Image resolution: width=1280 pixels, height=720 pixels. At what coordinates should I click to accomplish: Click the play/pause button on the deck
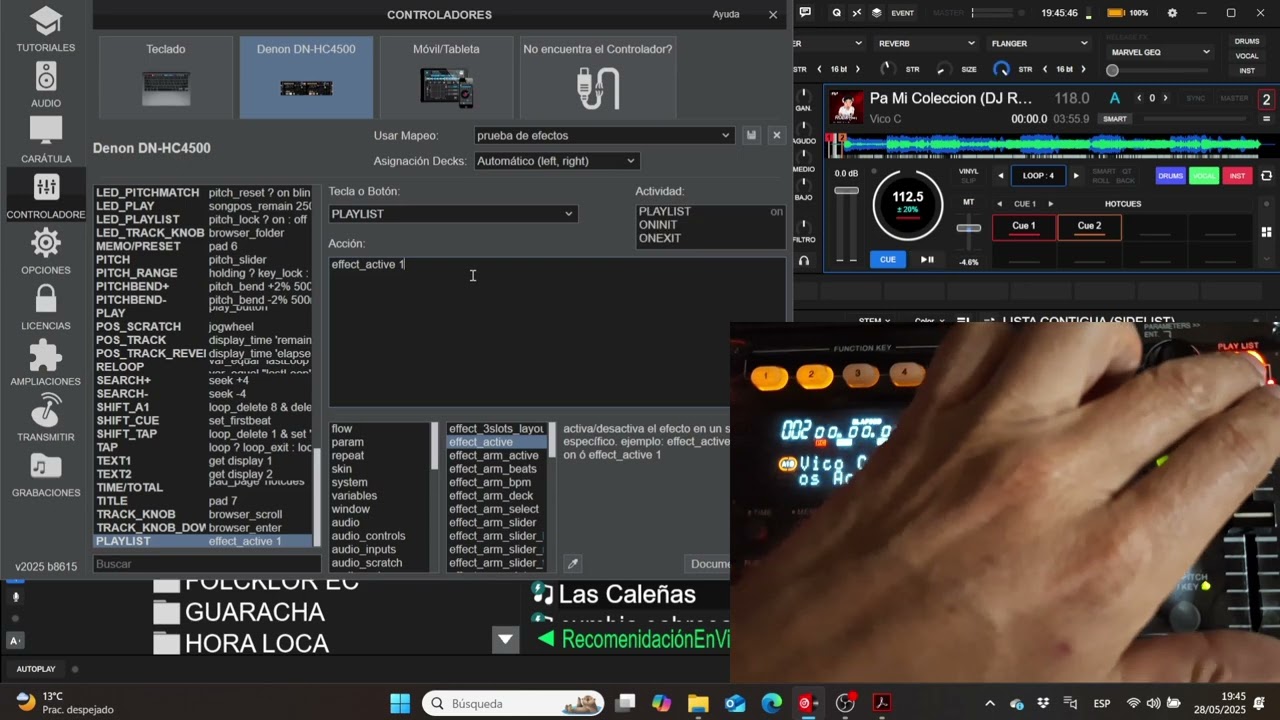click(x=927, y=260)
